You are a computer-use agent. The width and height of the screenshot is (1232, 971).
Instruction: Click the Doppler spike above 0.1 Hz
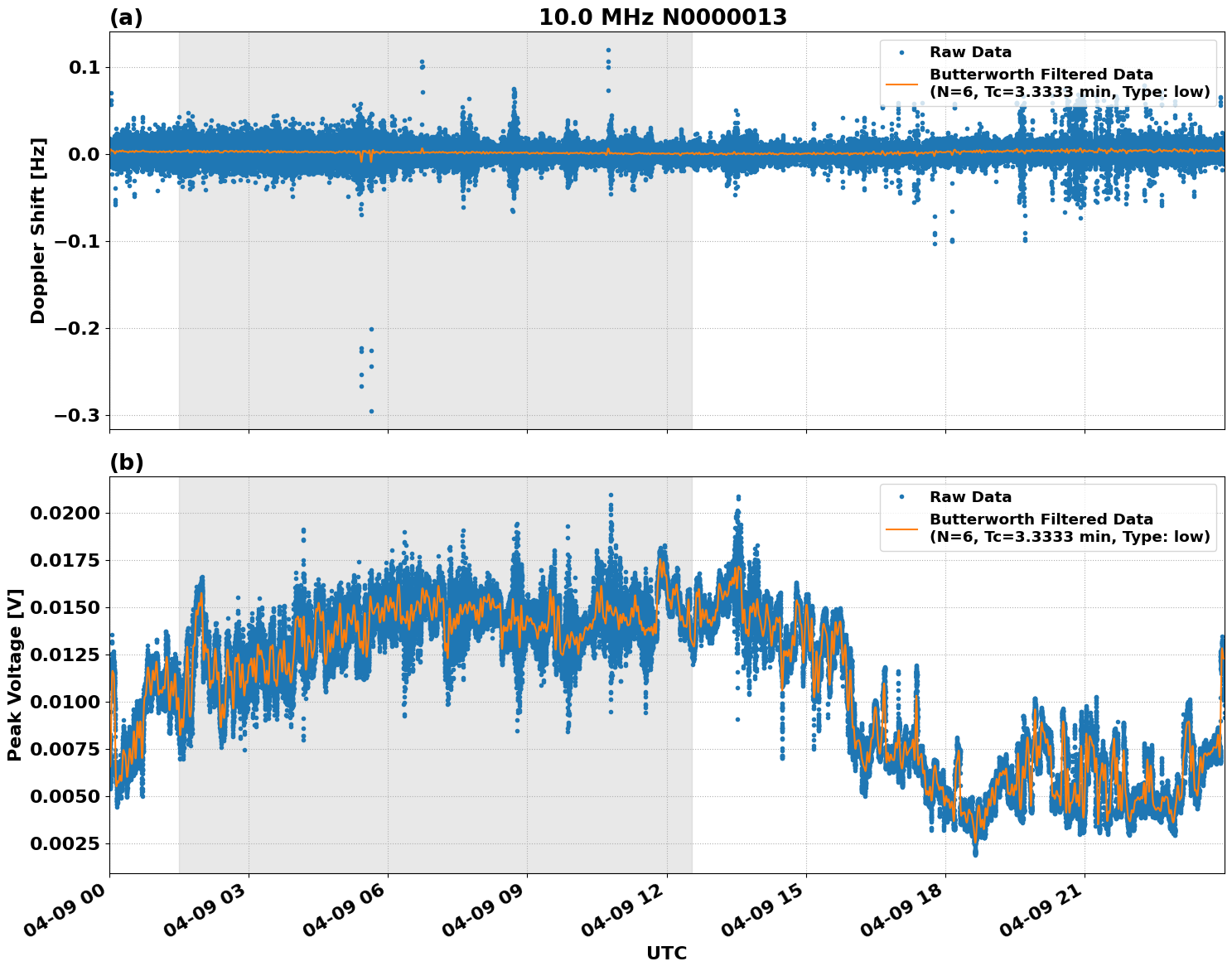[609, 51]
